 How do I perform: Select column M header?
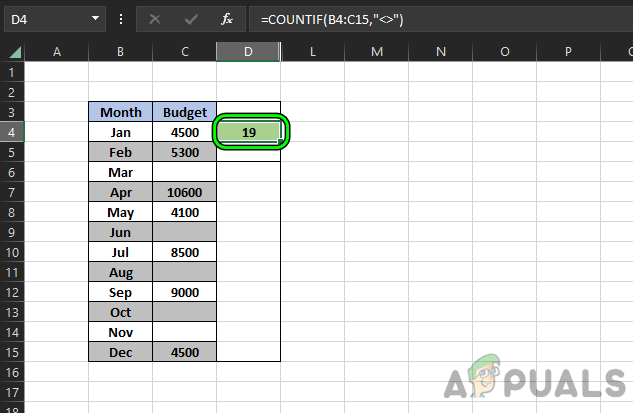[377, 52]
